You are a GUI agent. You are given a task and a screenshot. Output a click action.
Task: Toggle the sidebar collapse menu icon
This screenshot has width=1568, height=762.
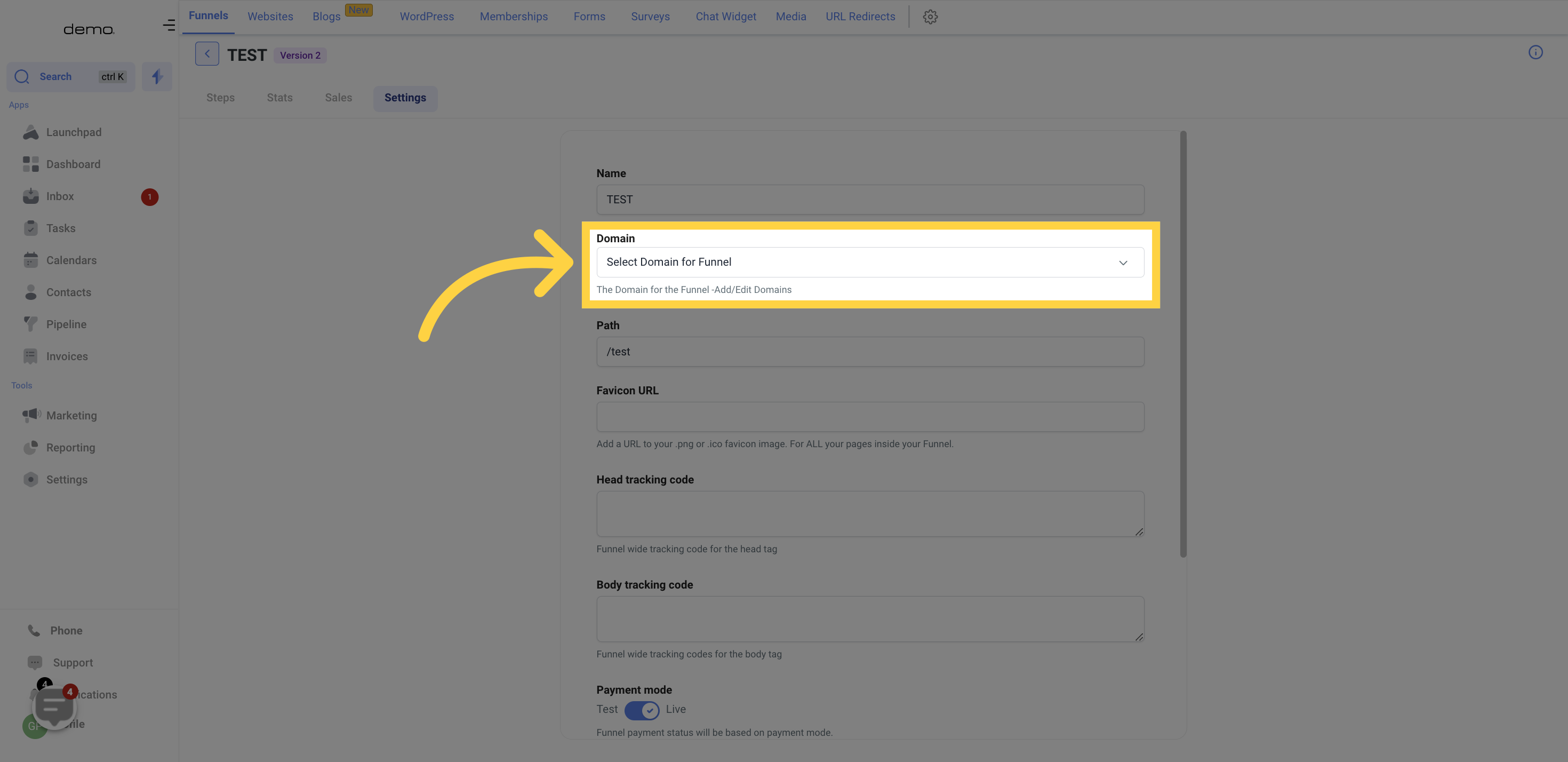pyautogui.click(x=170, y=23)
